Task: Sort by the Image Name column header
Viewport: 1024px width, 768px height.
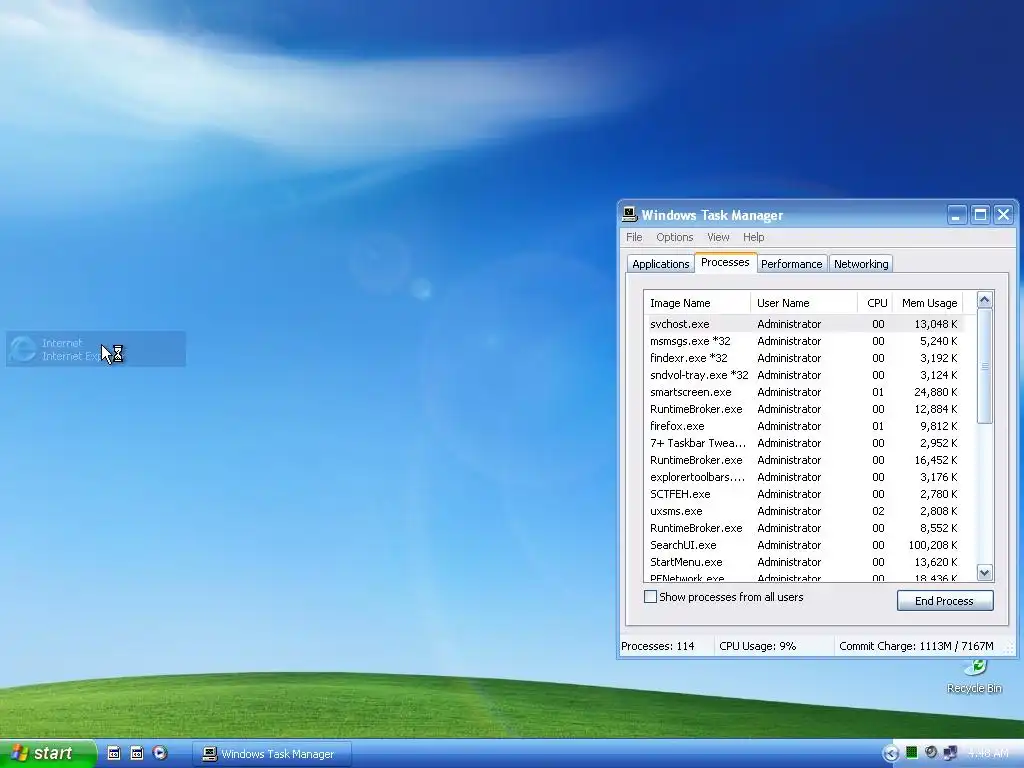Action: 697,303
